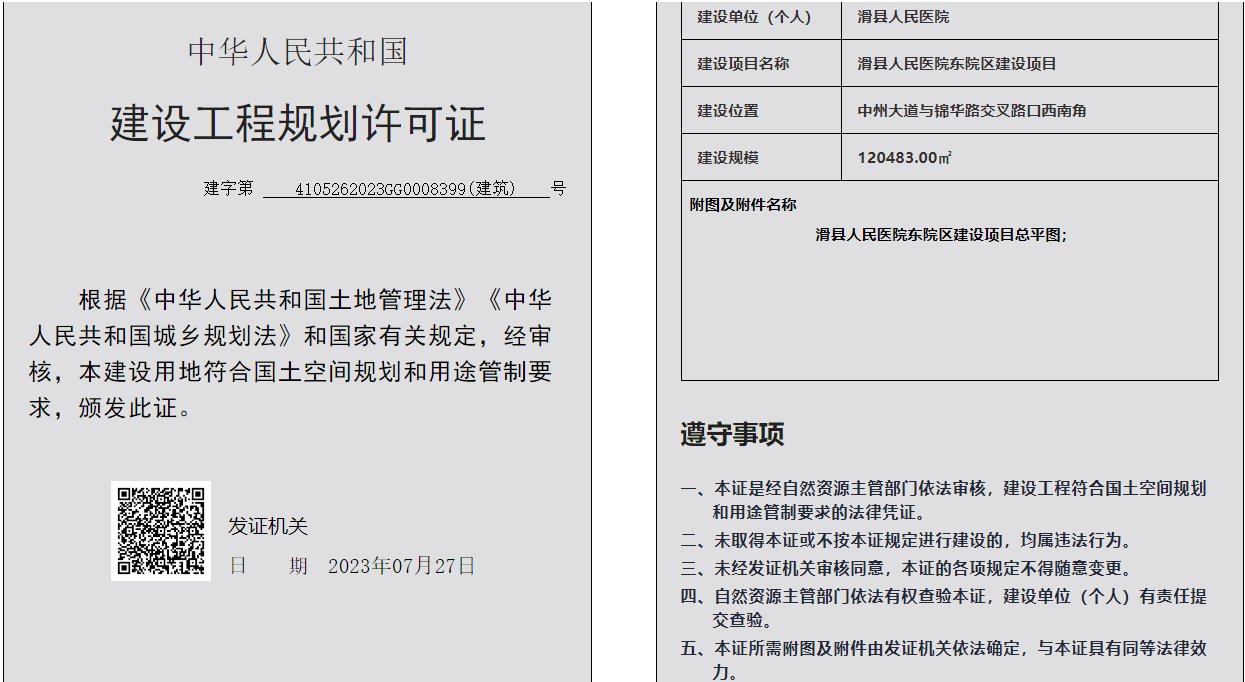Click rule 一 beginning 本证是经自然资源主管部门

click(x=944, y=500)
